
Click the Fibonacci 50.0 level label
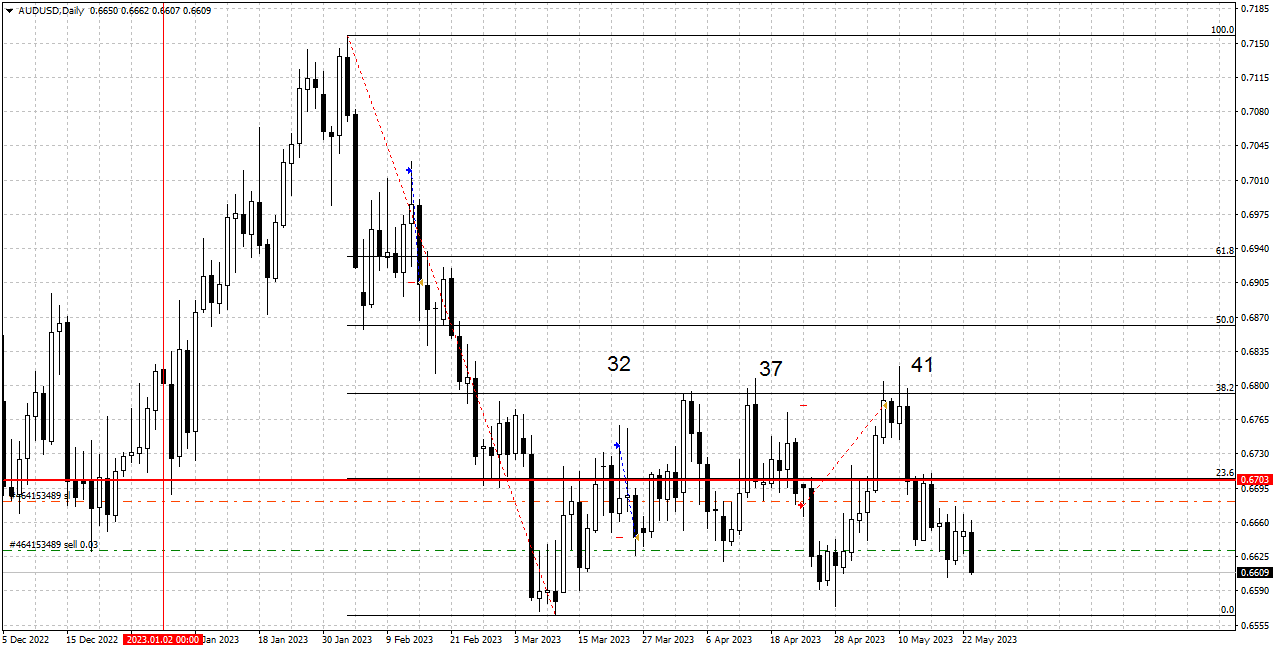coord(1224,319)
